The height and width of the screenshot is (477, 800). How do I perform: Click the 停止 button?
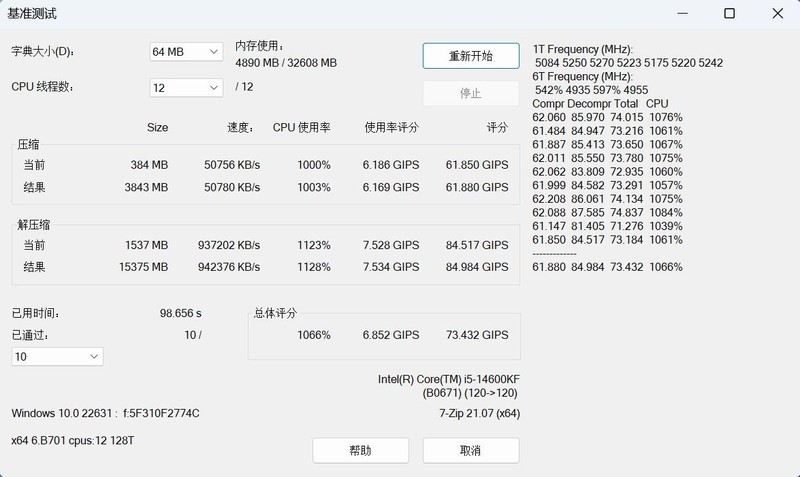[x=471, y=93]
